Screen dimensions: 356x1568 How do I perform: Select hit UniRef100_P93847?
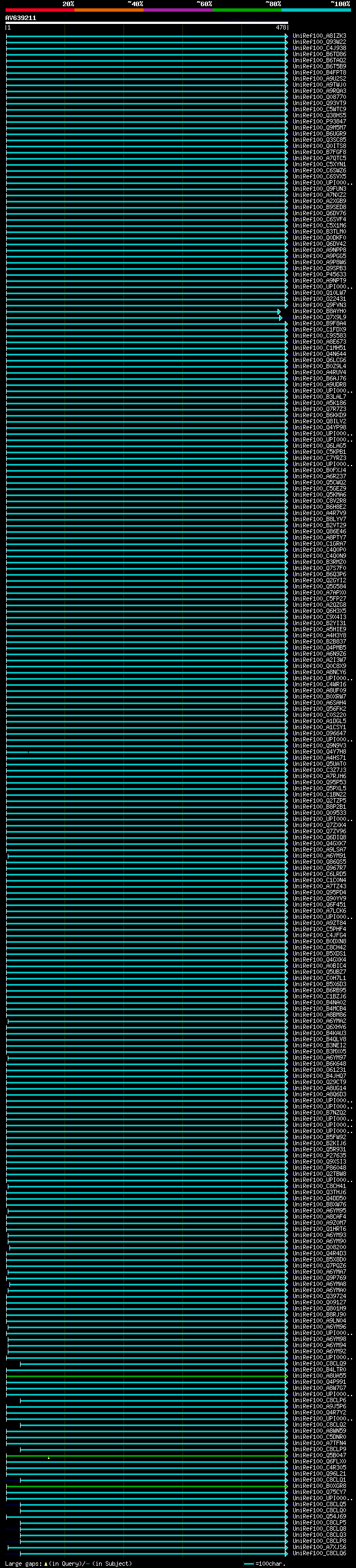[x=319, y=121]
